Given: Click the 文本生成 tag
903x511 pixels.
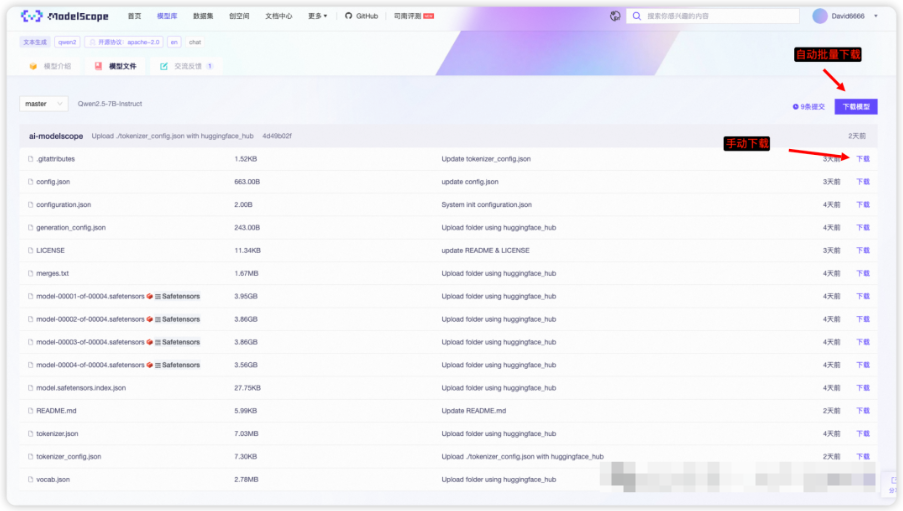Looking at the screenshot, I should [35, 42].
